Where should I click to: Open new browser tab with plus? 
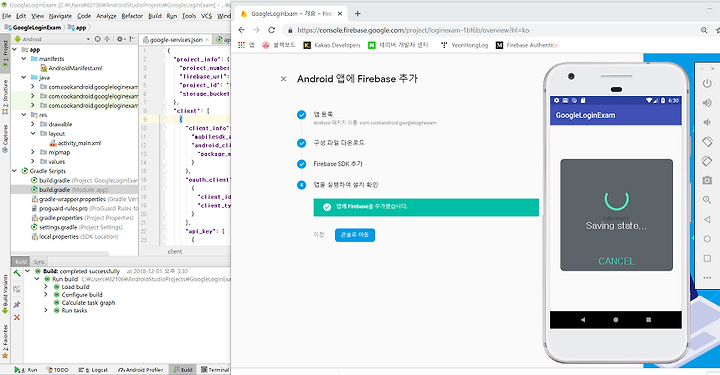point(357,14)
